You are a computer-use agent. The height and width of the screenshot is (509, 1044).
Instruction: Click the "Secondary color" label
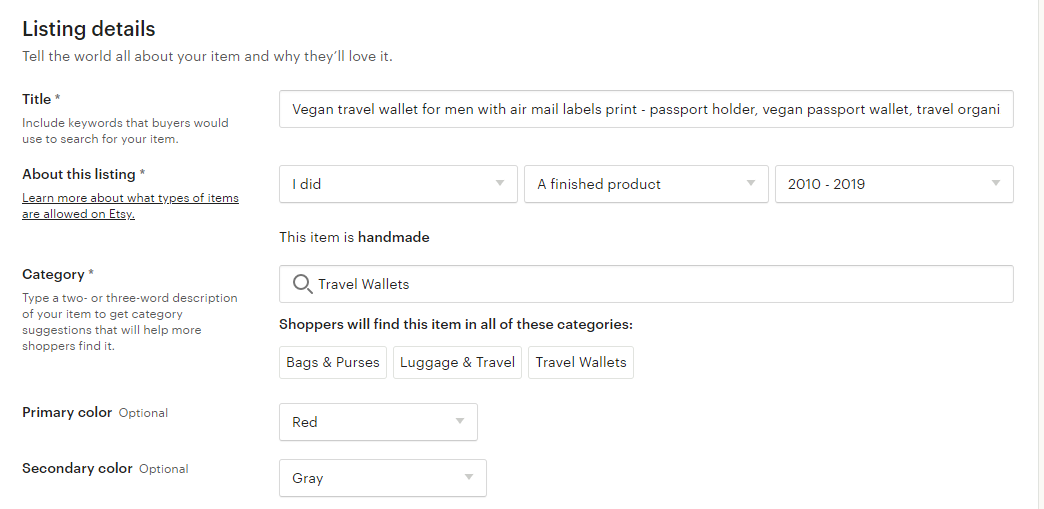77,468
